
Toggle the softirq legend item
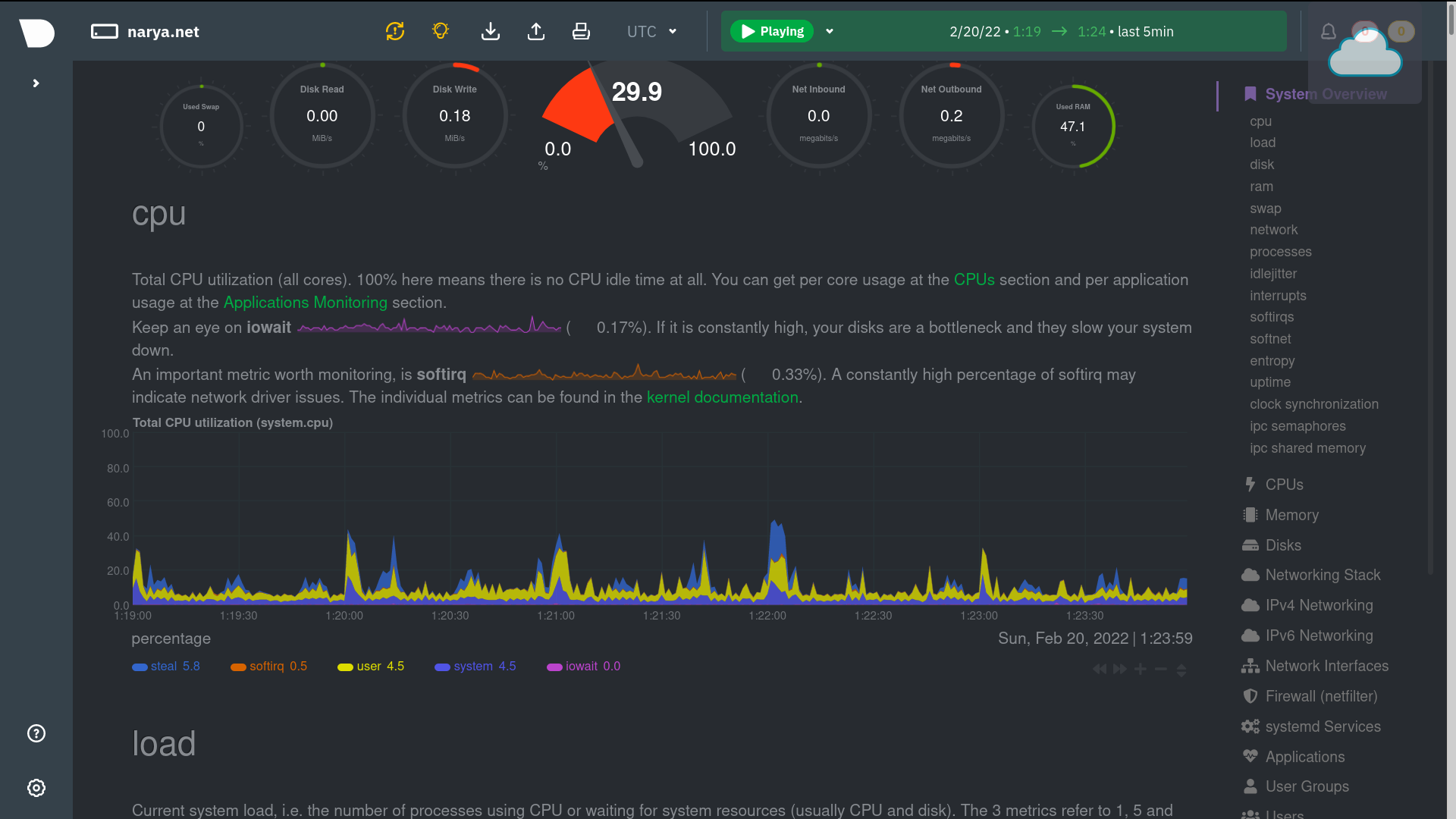tap(266, 667)
